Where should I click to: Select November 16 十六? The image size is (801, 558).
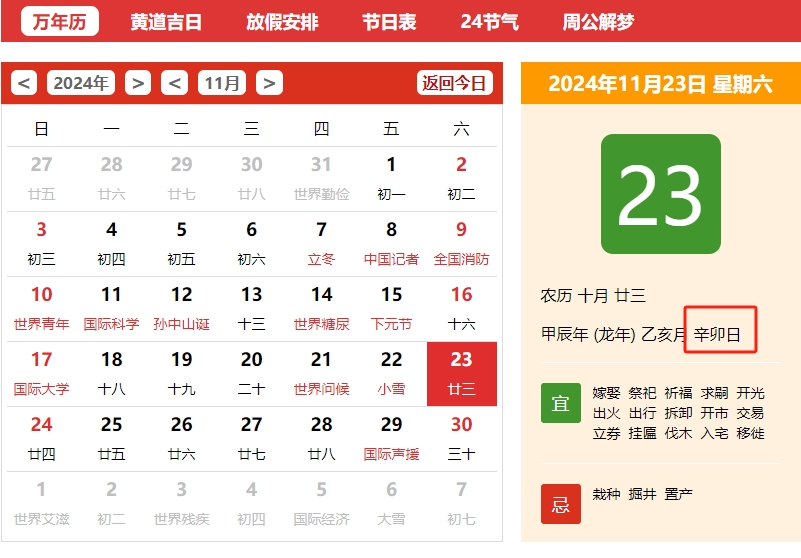tap(461, 309)
